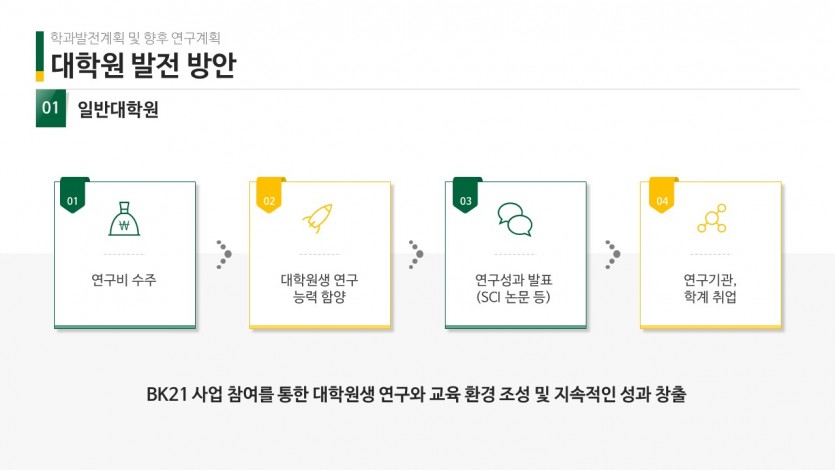835x470 pixels.
Task: Select the yellow rocket icon
Action: 318,218
